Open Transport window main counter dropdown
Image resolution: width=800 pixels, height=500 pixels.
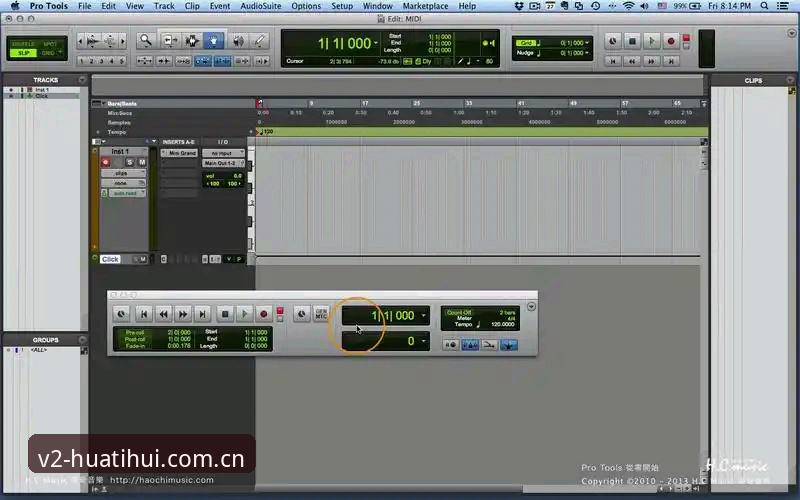[423, 316]
